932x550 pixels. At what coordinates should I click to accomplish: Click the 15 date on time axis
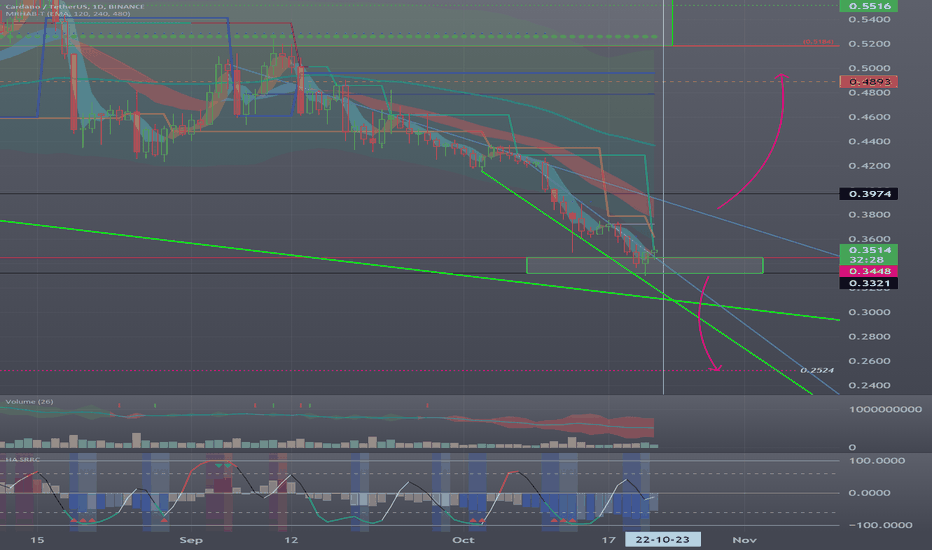click(37, 540)
